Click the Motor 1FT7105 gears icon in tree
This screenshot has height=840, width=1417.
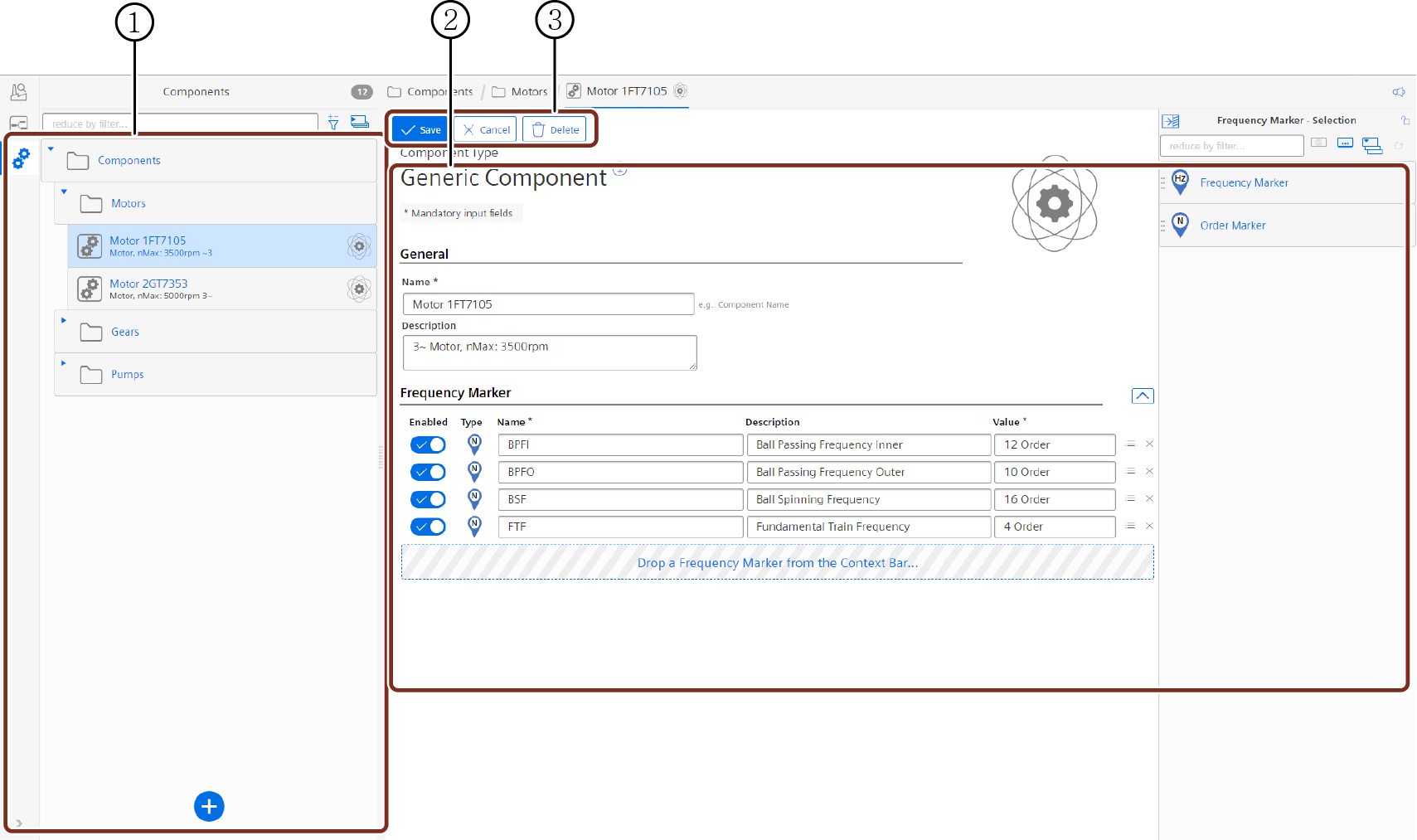click(90, 246)
